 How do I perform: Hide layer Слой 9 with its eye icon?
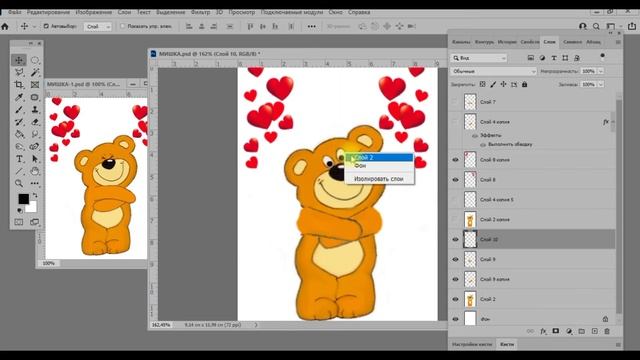[456, 260]
